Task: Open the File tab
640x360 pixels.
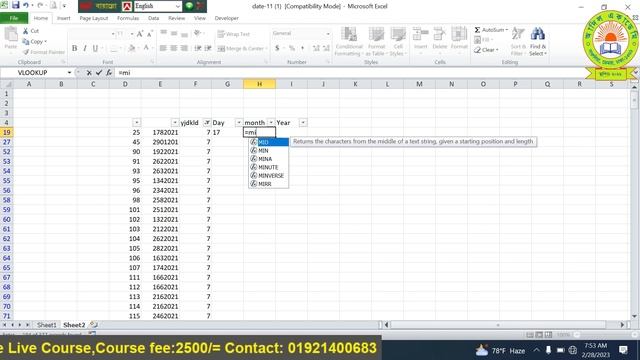Action: pos(14,18)
